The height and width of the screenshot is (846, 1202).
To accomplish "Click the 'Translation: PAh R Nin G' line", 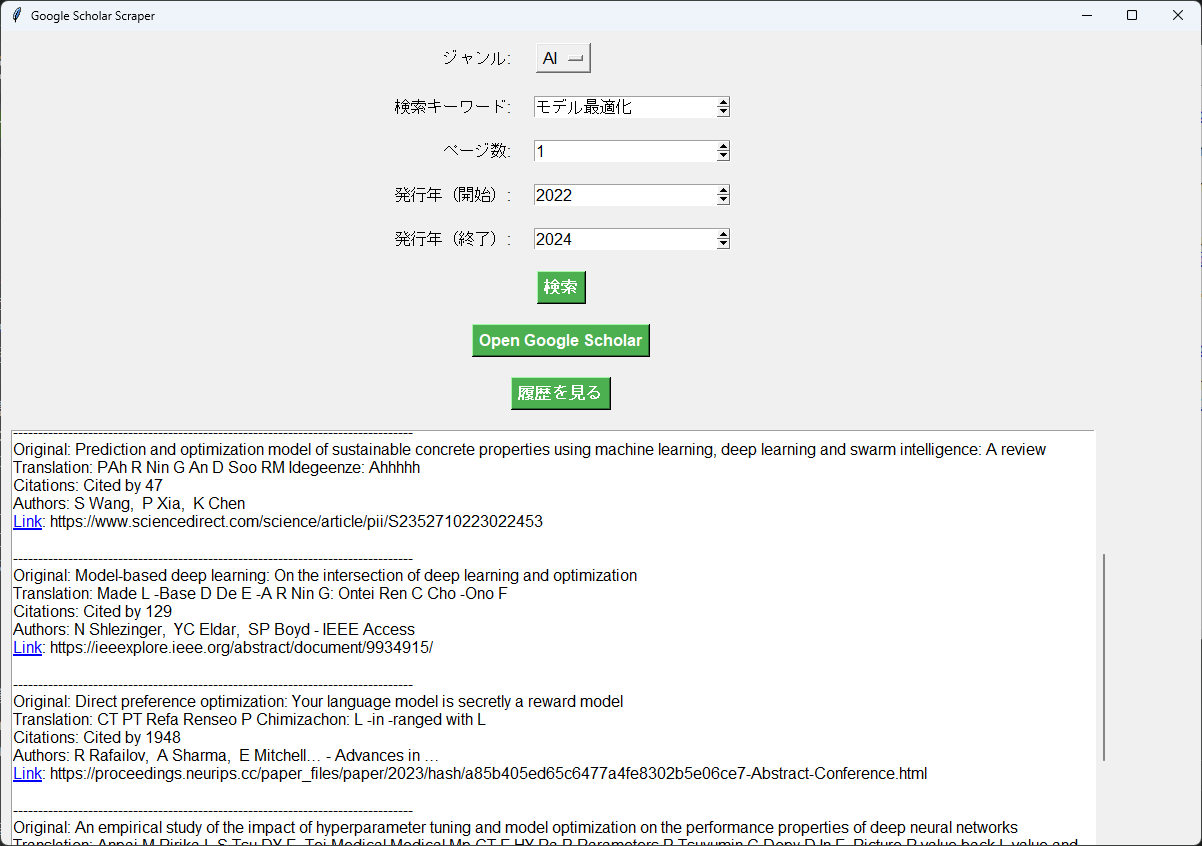I will pos(217,468).
